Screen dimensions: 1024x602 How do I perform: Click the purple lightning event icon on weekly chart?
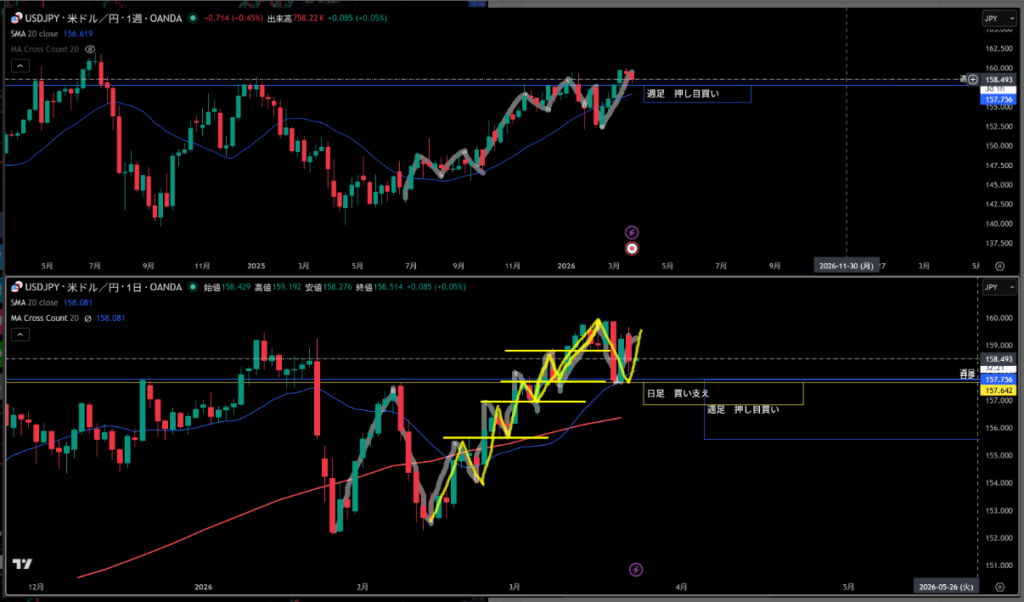[x=631, y=231]
